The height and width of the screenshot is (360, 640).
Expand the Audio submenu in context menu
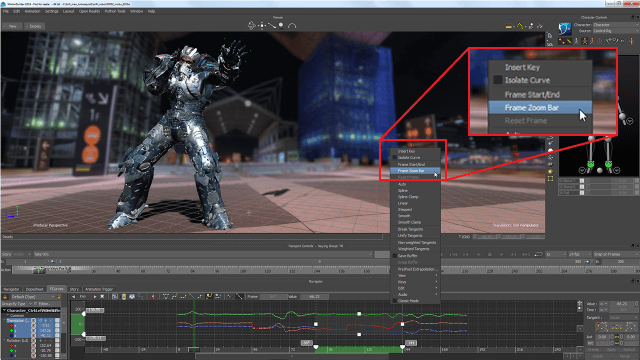click(x=415, y=294)
